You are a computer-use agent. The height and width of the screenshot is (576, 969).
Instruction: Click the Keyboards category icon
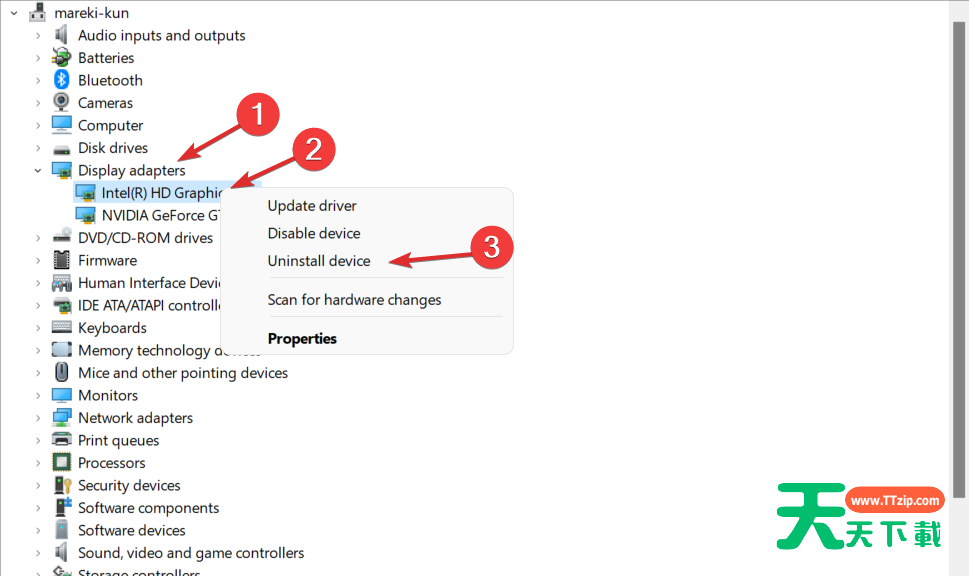tap(62, 328)
